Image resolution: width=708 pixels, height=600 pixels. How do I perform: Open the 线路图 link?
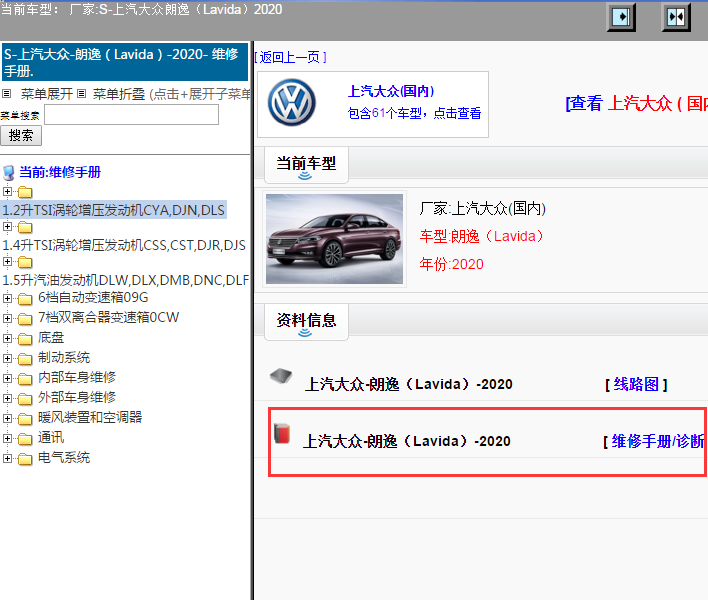click(636, 384)
